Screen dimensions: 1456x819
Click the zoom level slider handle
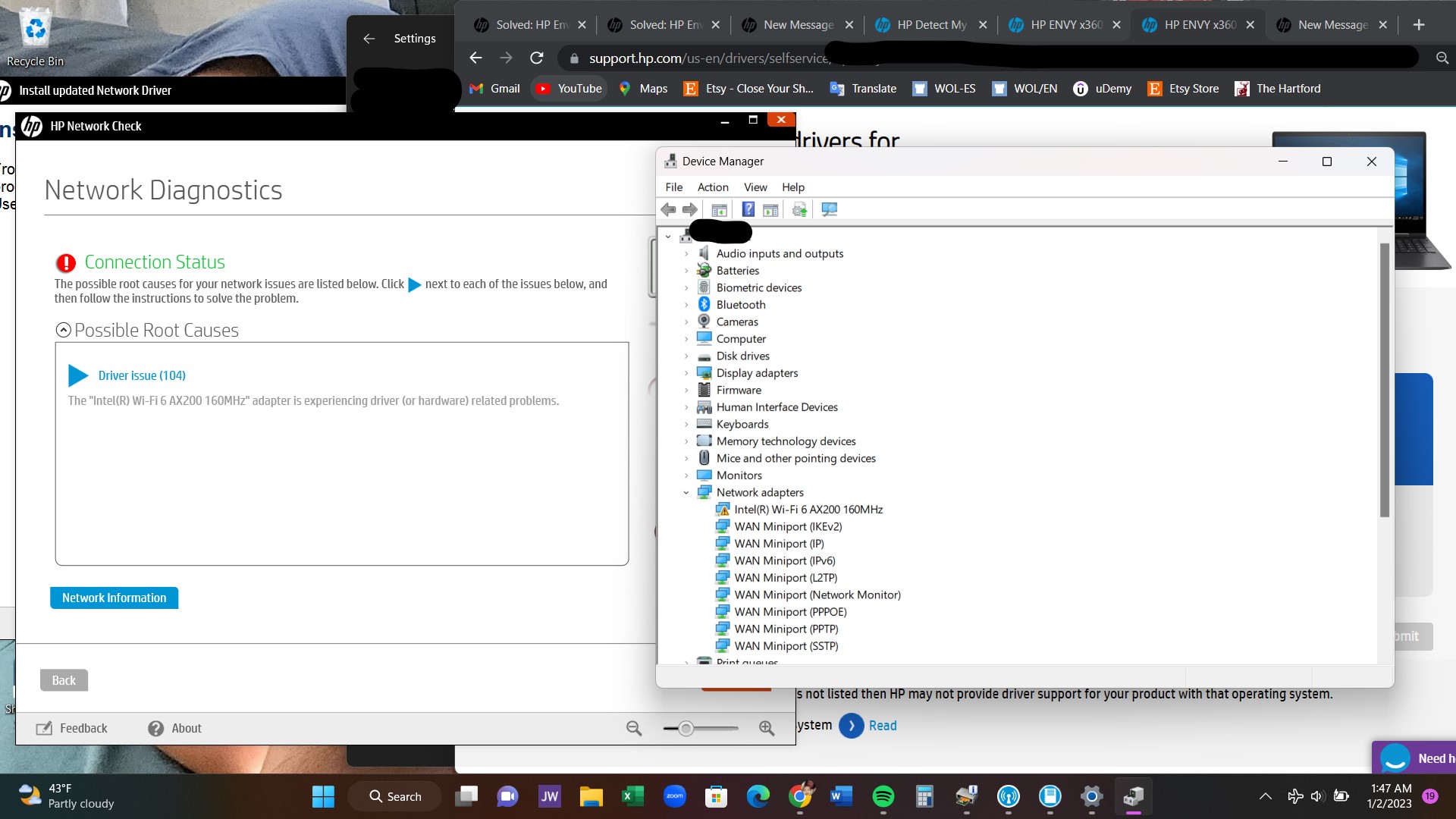(686, 729)
